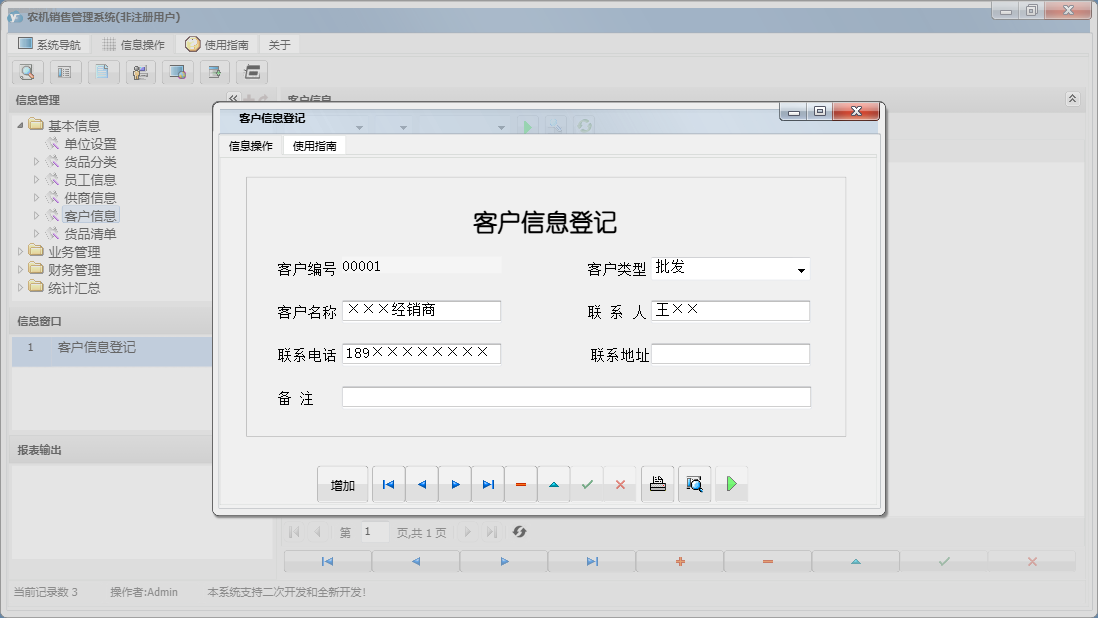Click the employee settings toolbar icon

(x=141, y=72)
